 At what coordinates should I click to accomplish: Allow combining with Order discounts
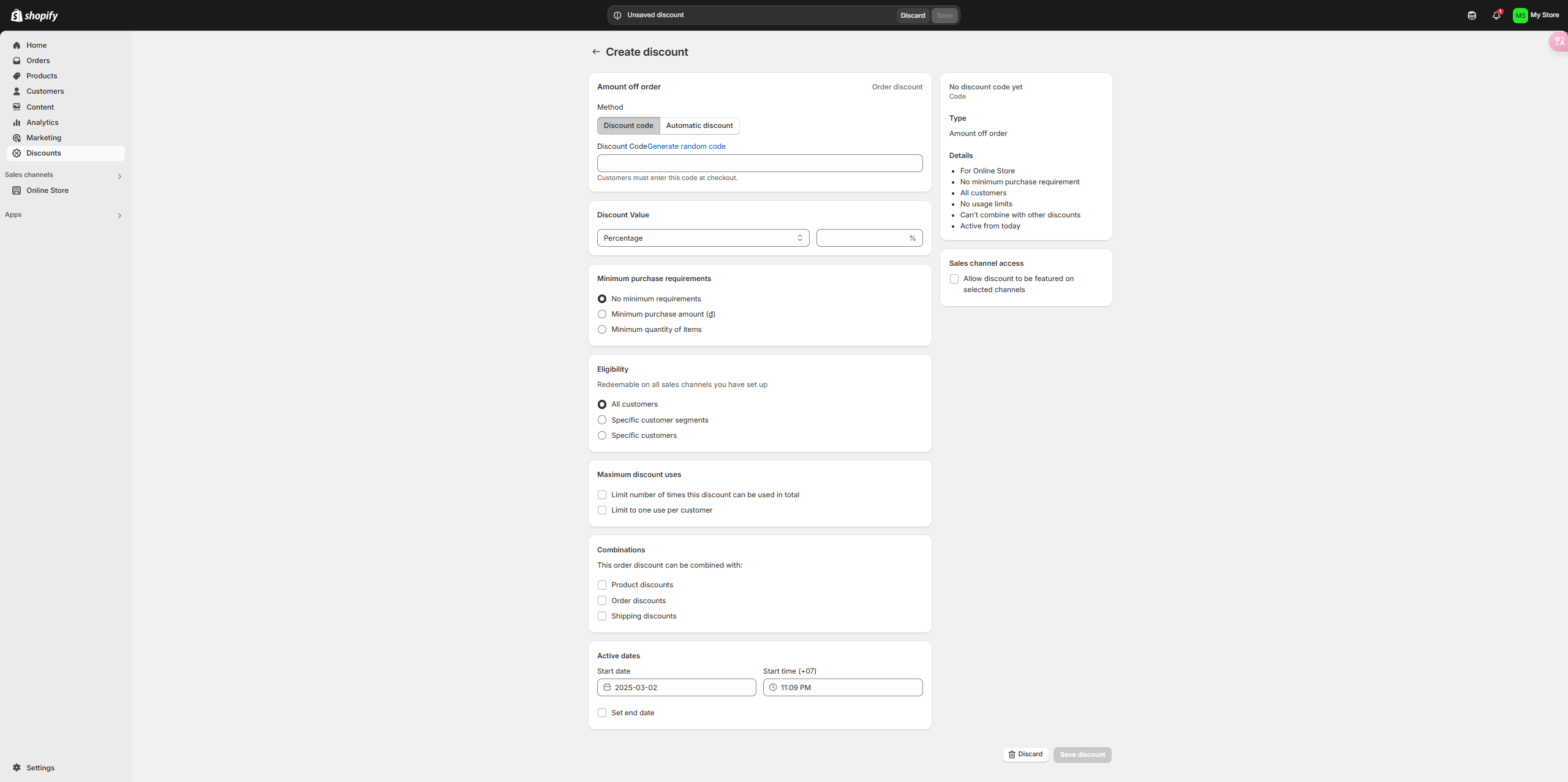(x=602, y=601)
